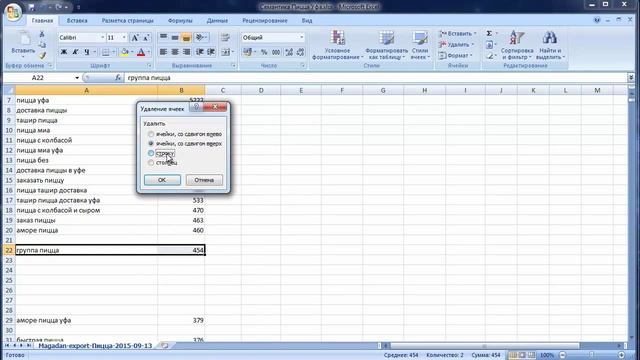The width and height of the screenshot is (640, 360).
Task: Switch to Page Break Preview in status bar
Action: click(x=531, y=355)
